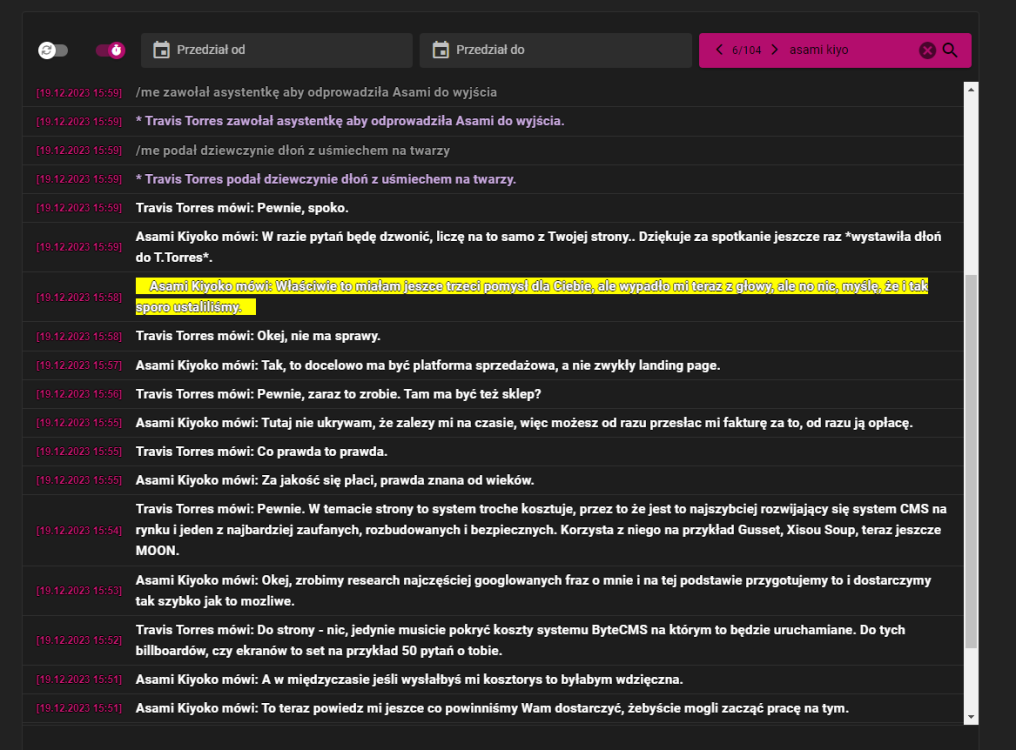Click scrollbar up arrow
This screenshot has height=750, width=1016.
[x=971, y=89]
